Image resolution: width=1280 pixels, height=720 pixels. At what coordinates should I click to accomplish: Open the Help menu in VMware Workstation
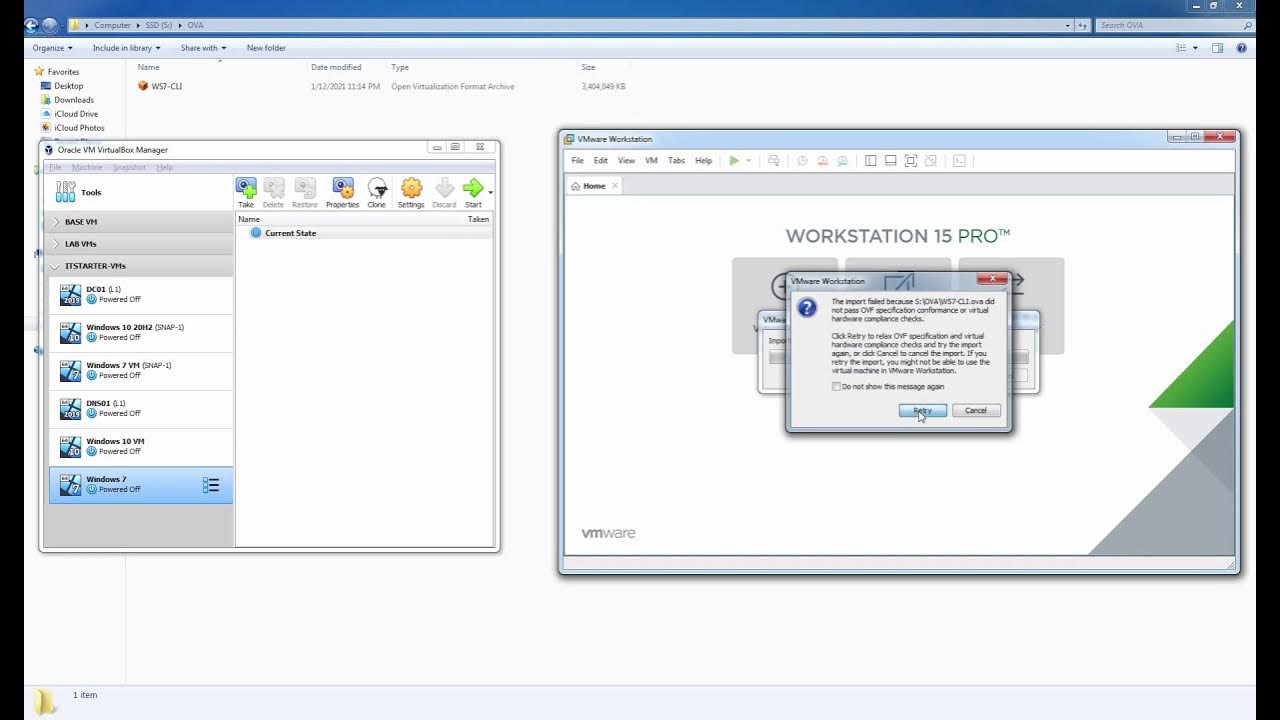(703, 160)
